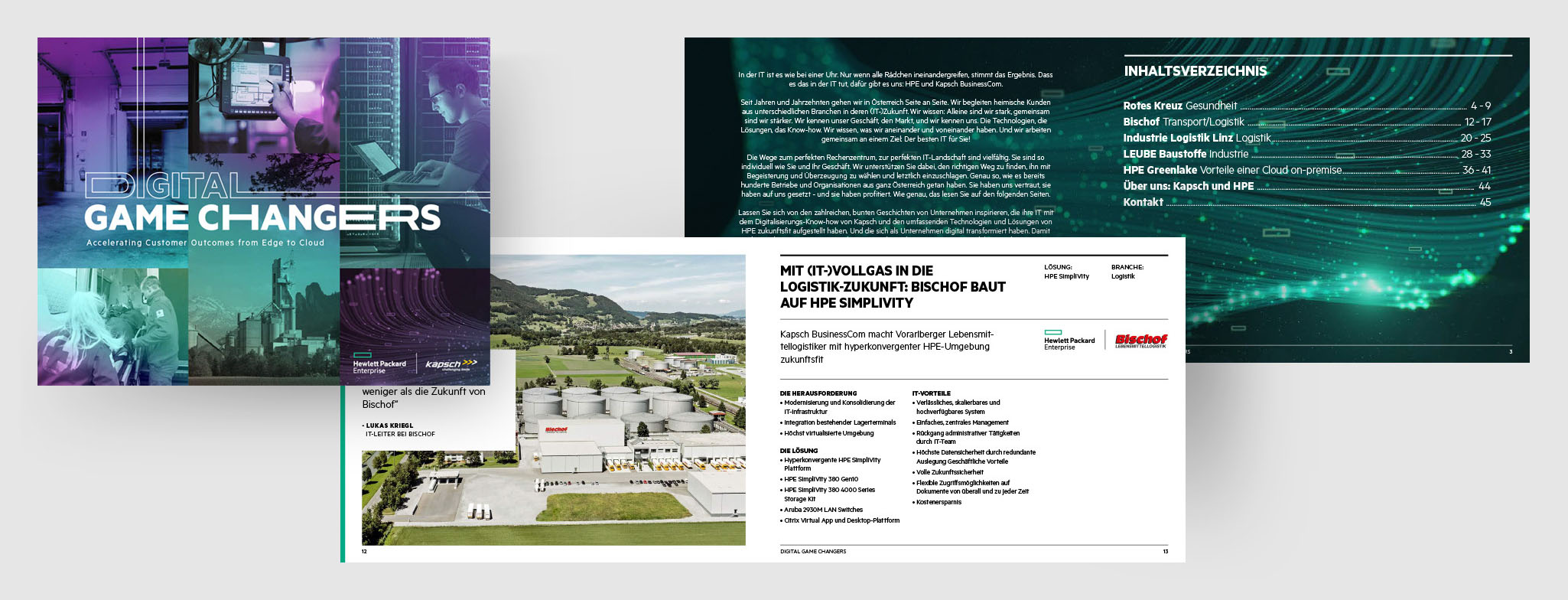
Task: Open contents entry 'Industrie Logistik Linz'
Action: 1307,138
